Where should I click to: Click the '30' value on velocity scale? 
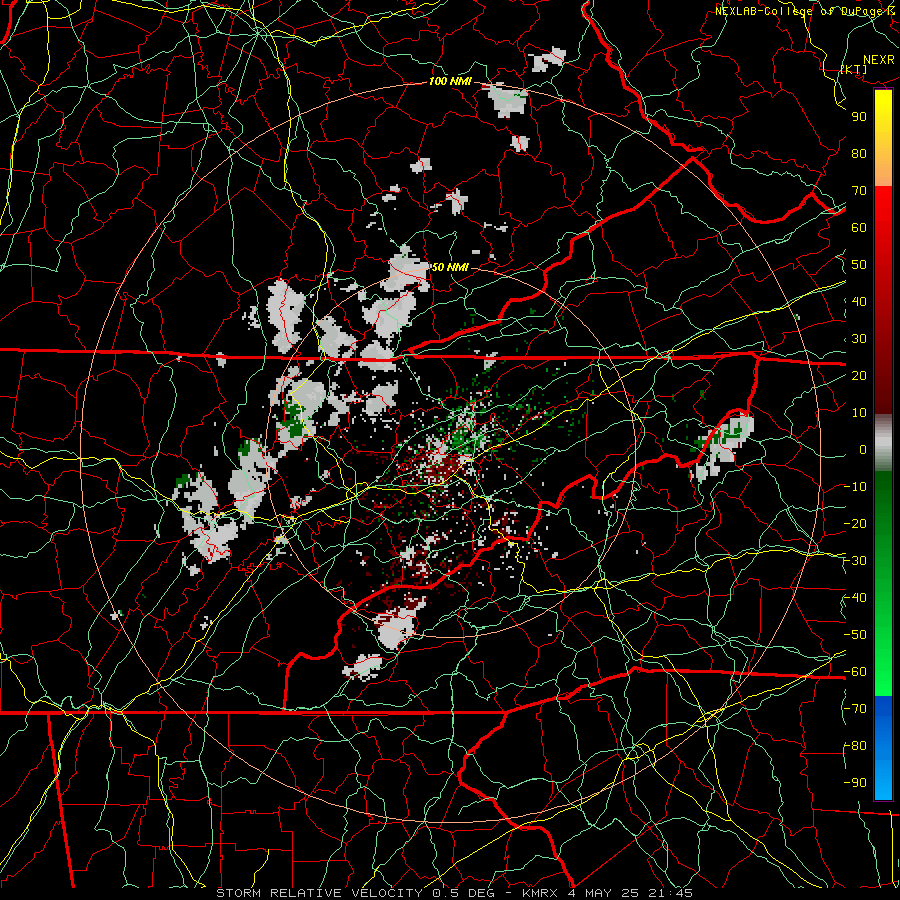(x=859, y=339)
